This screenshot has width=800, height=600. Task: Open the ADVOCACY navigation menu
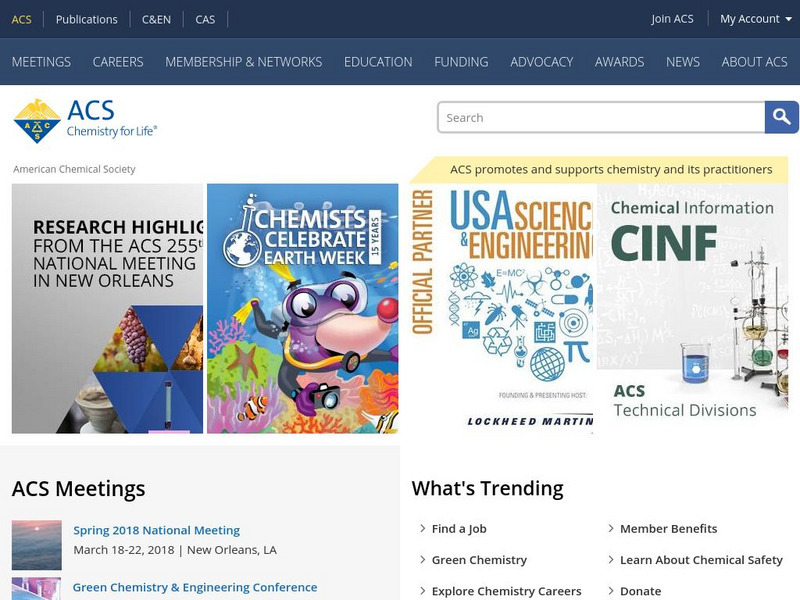click(542, 62)
